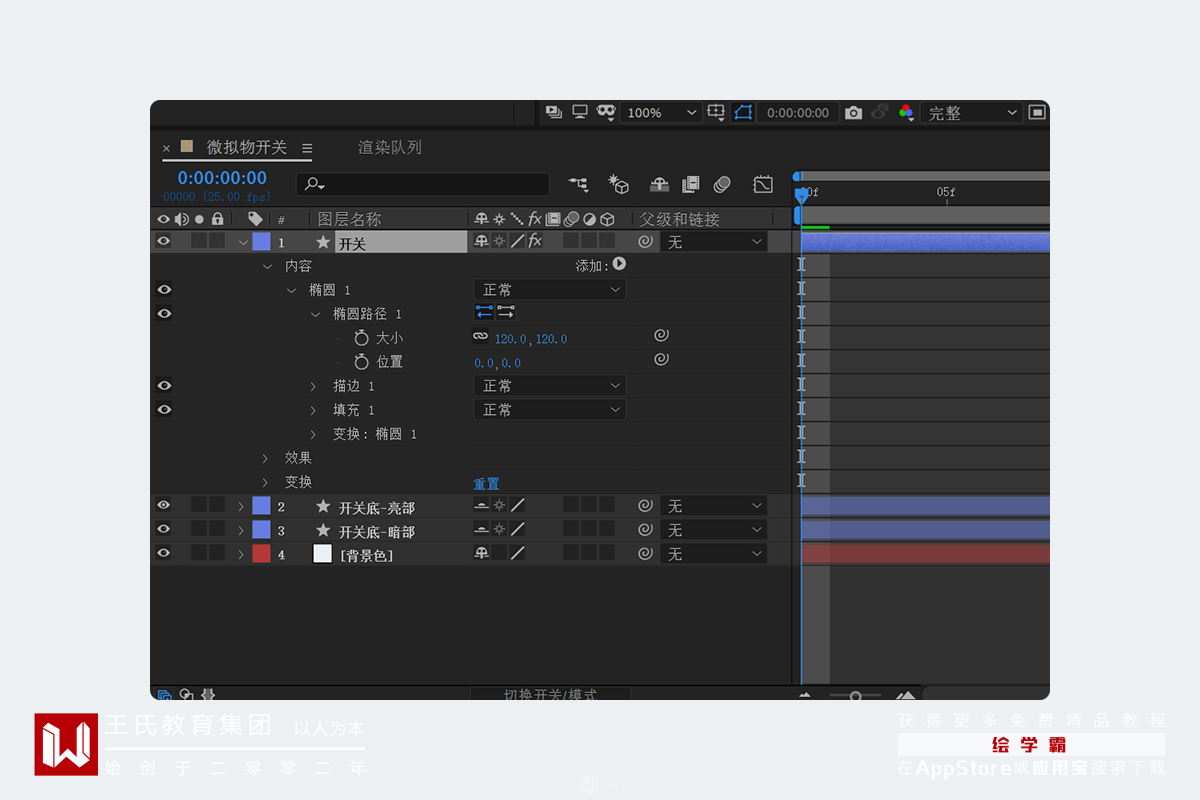
Task: Toggle shy switch on 开关 layer
Action: tap(481, 241)
